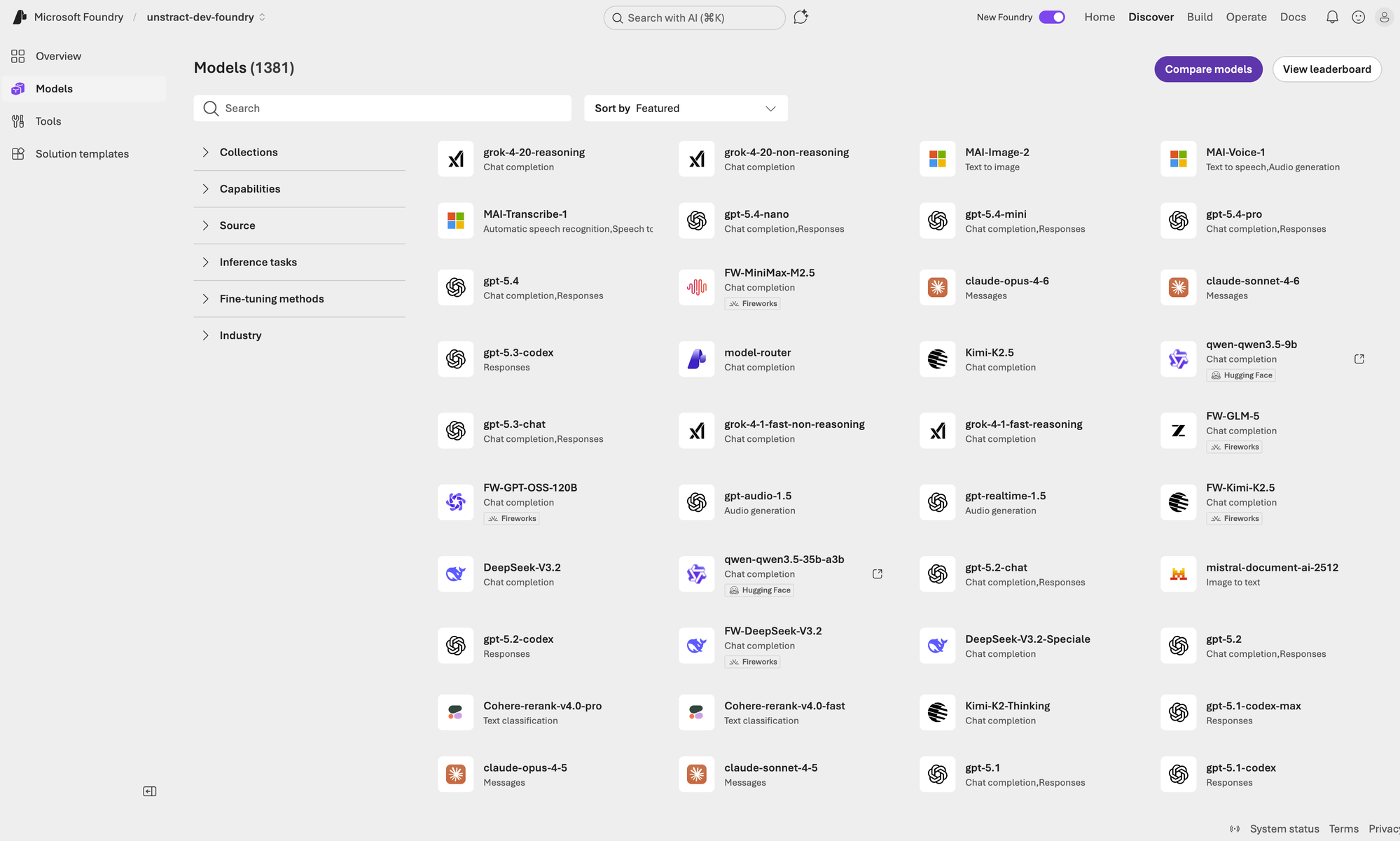This screenshot has height=841, width=1400.
Task: Click the sparkle bell icon beside the AI search
Action: tap(801, 17)
